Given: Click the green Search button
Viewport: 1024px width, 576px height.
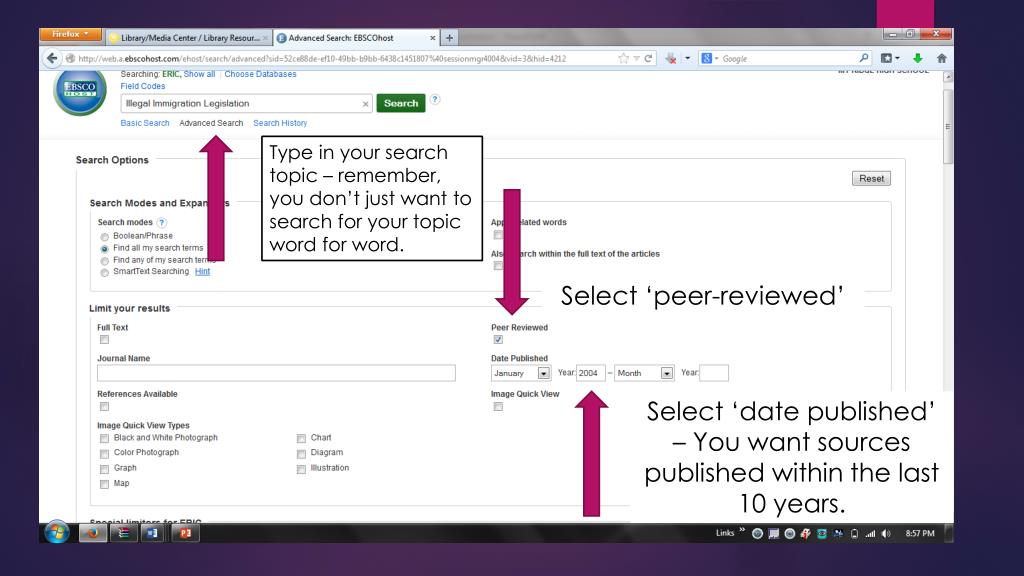Looking at the screenshot, I should [401, 103].
